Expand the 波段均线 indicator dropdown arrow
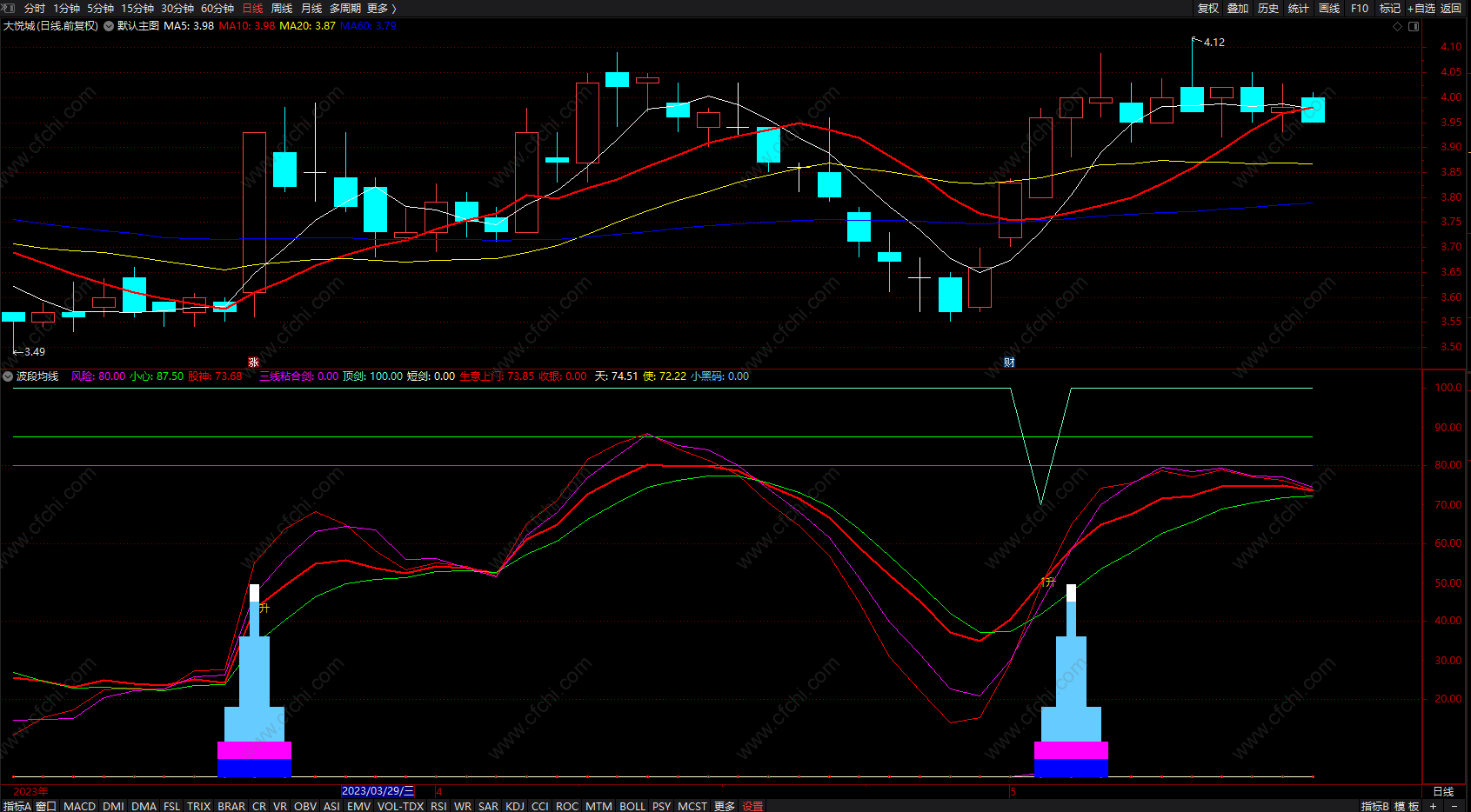The height and width of the screenshot is (812, 1471). click(x=8, y=376)
